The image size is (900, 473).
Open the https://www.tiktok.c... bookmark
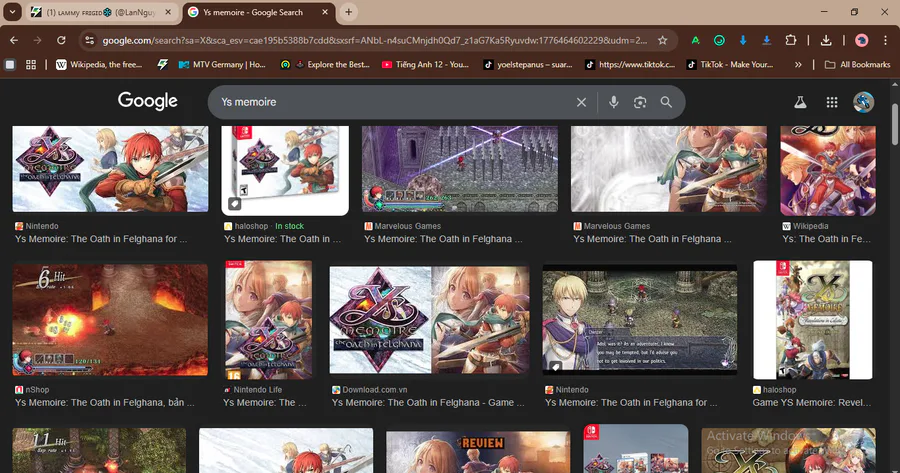pos(630,65)
